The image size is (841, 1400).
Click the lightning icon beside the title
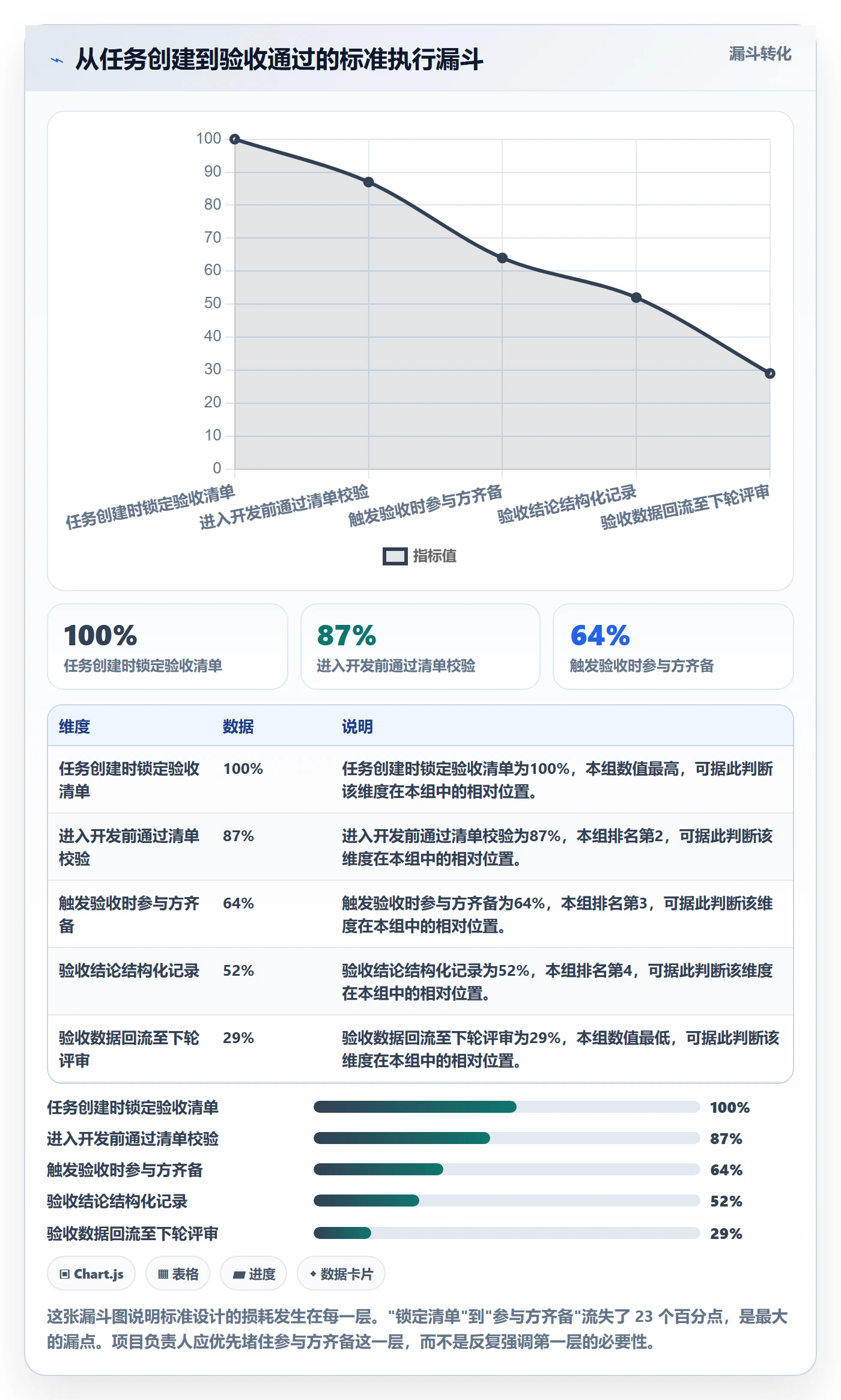click(x=56, y=60)
